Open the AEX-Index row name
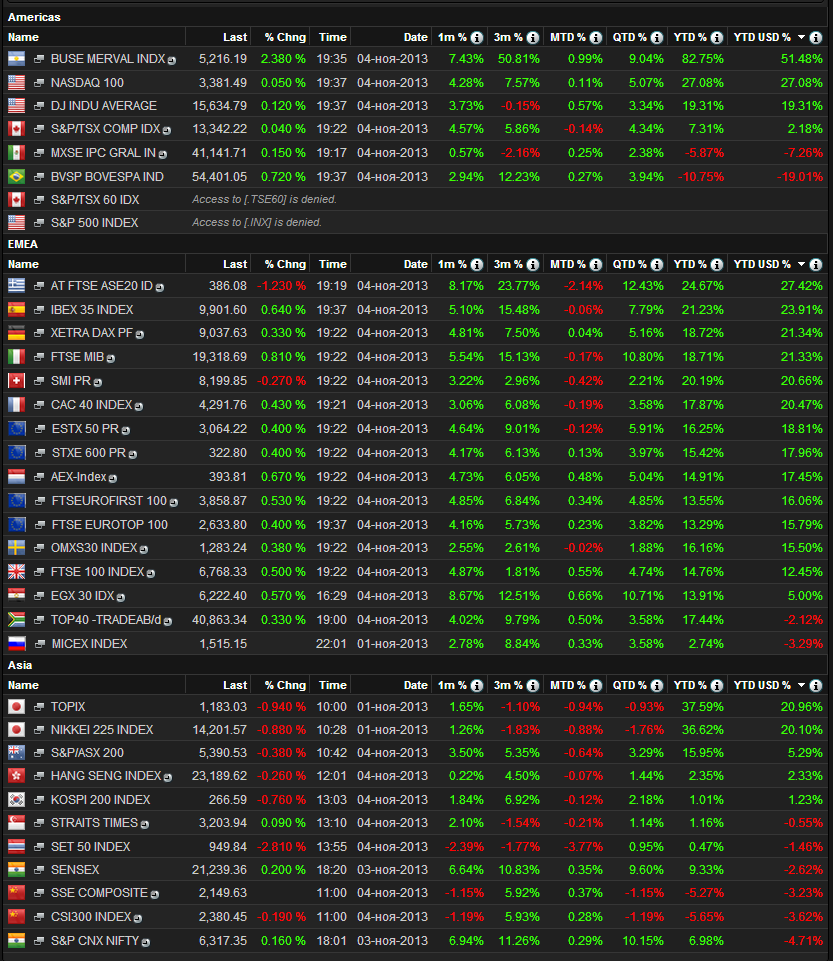 point(78,477)
